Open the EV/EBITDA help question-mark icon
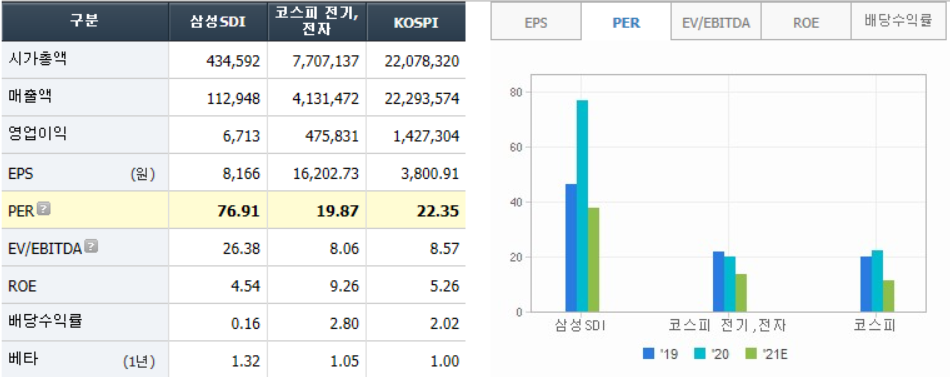The width and height of the screenshot is (950, 377). click(x=91, y=246)
